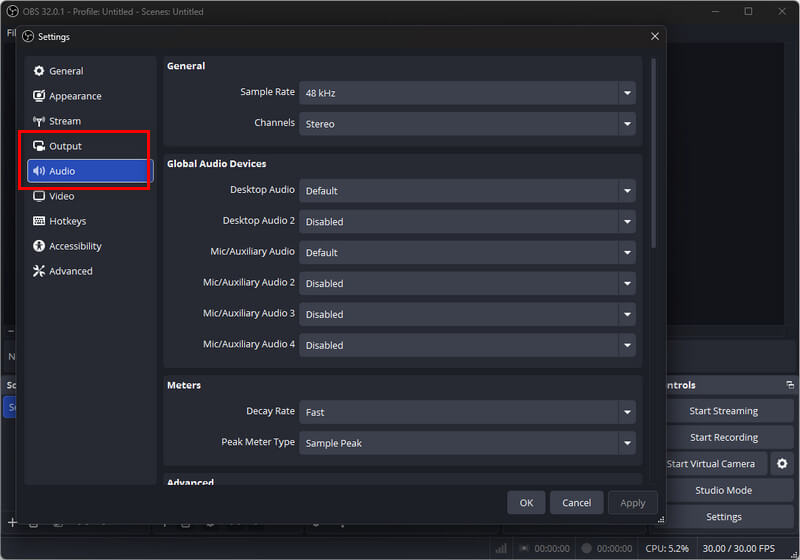Toggle Studio Mode in Controls dock
Screen dimensions: 800x560
point(729,490)
